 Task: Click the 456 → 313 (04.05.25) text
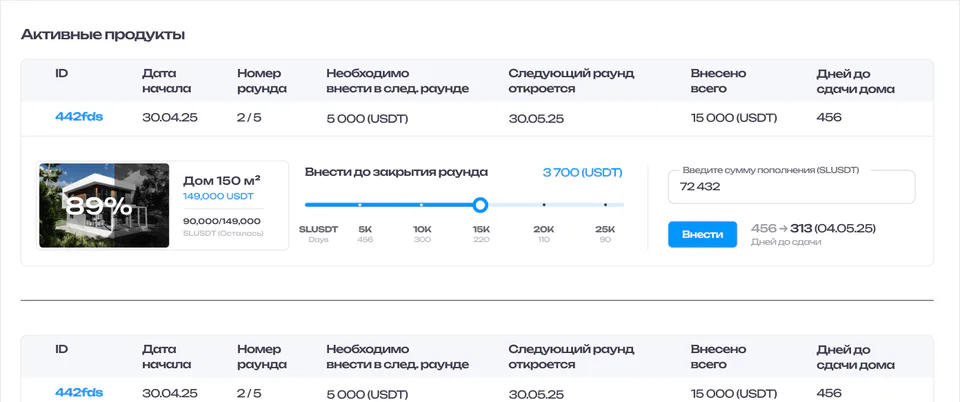813,228
